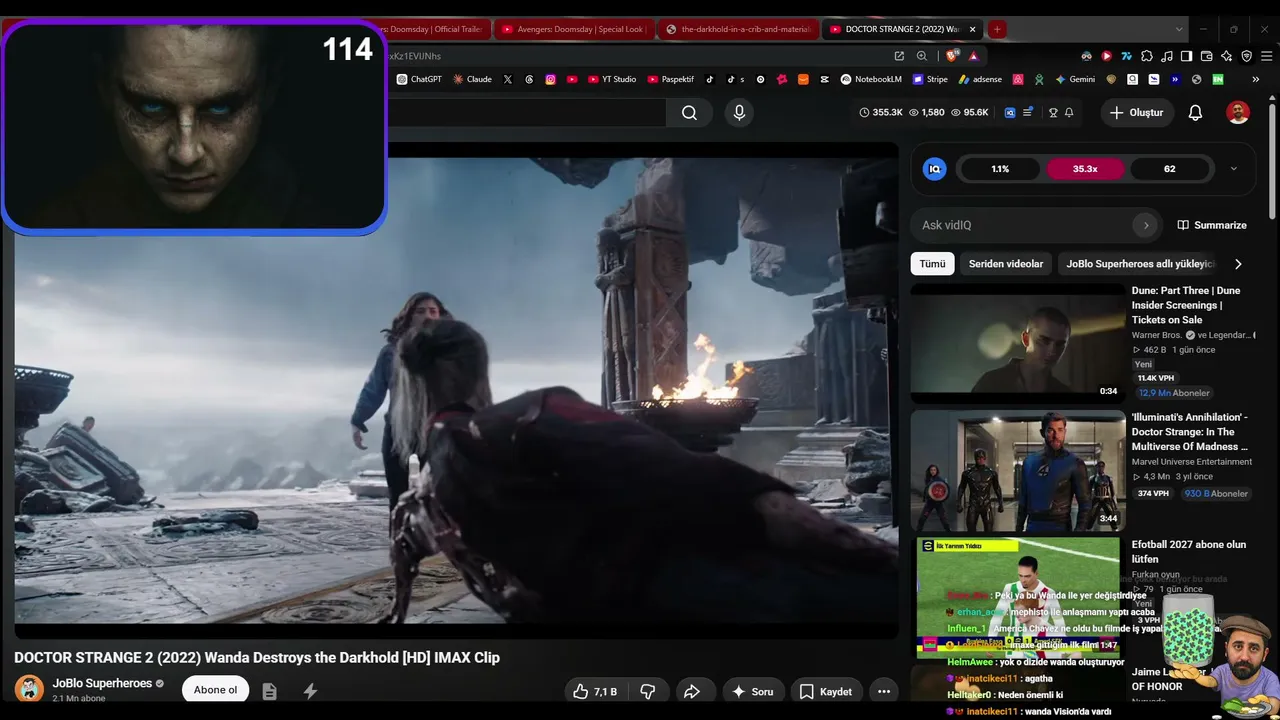Open the browser hamburger menu
Screen dimensions: 1280x720
tap(1266, 56)
